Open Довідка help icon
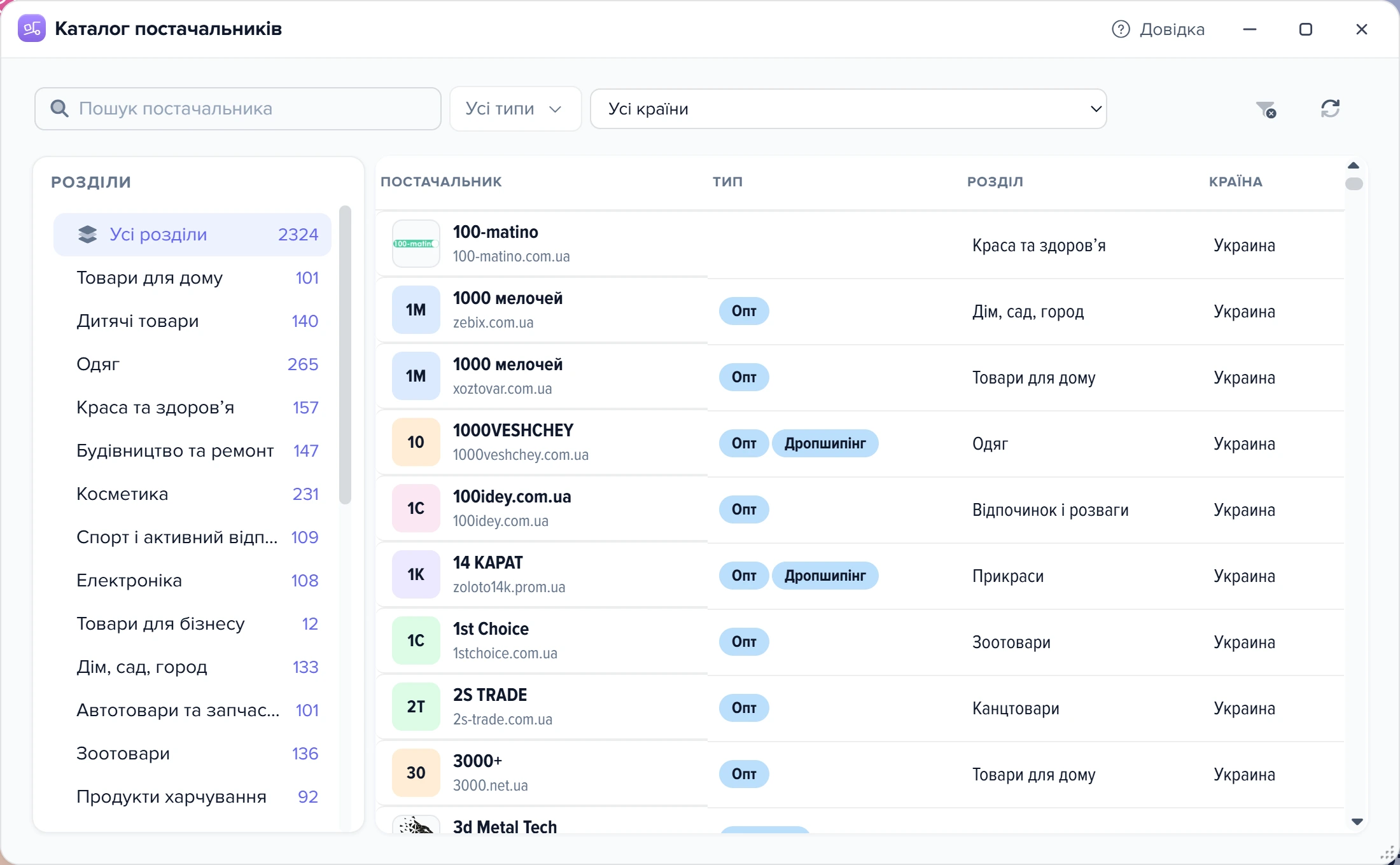Viewport: 1400px width, 865px height. 1121,29
